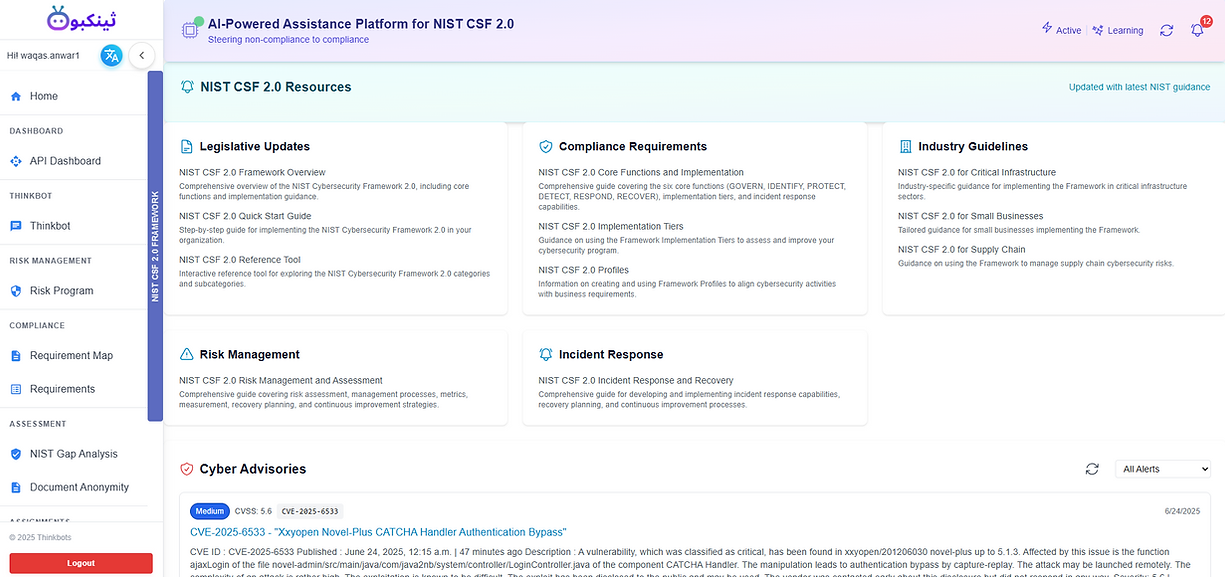Image resolution: width=1225 pixels, height=577 pixels.
Task: Open NIST CSF 2.0 for Small Businesses
Action: [x=970, y=216]
